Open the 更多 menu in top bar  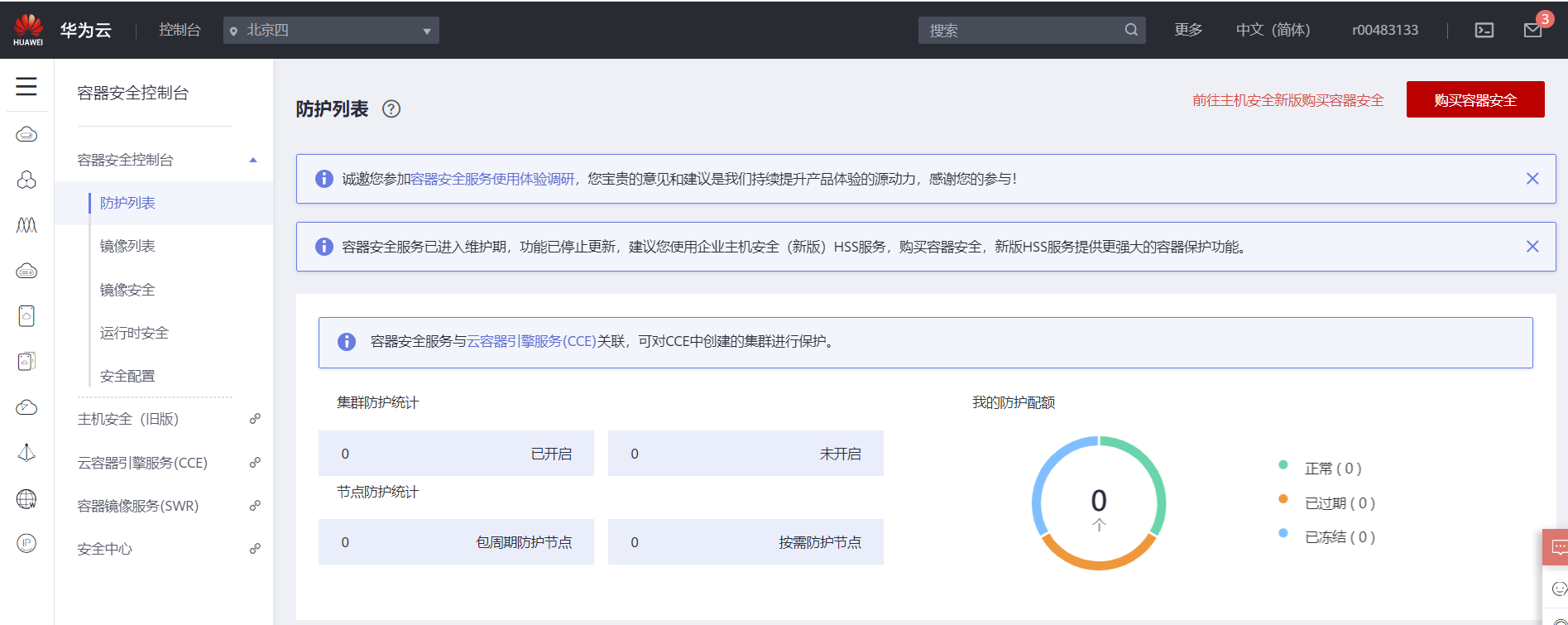(x=1188, y=30)
